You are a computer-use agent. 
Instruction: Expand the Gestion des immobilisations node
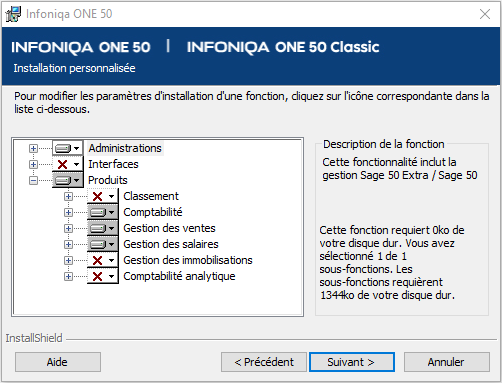pos(68,260)
